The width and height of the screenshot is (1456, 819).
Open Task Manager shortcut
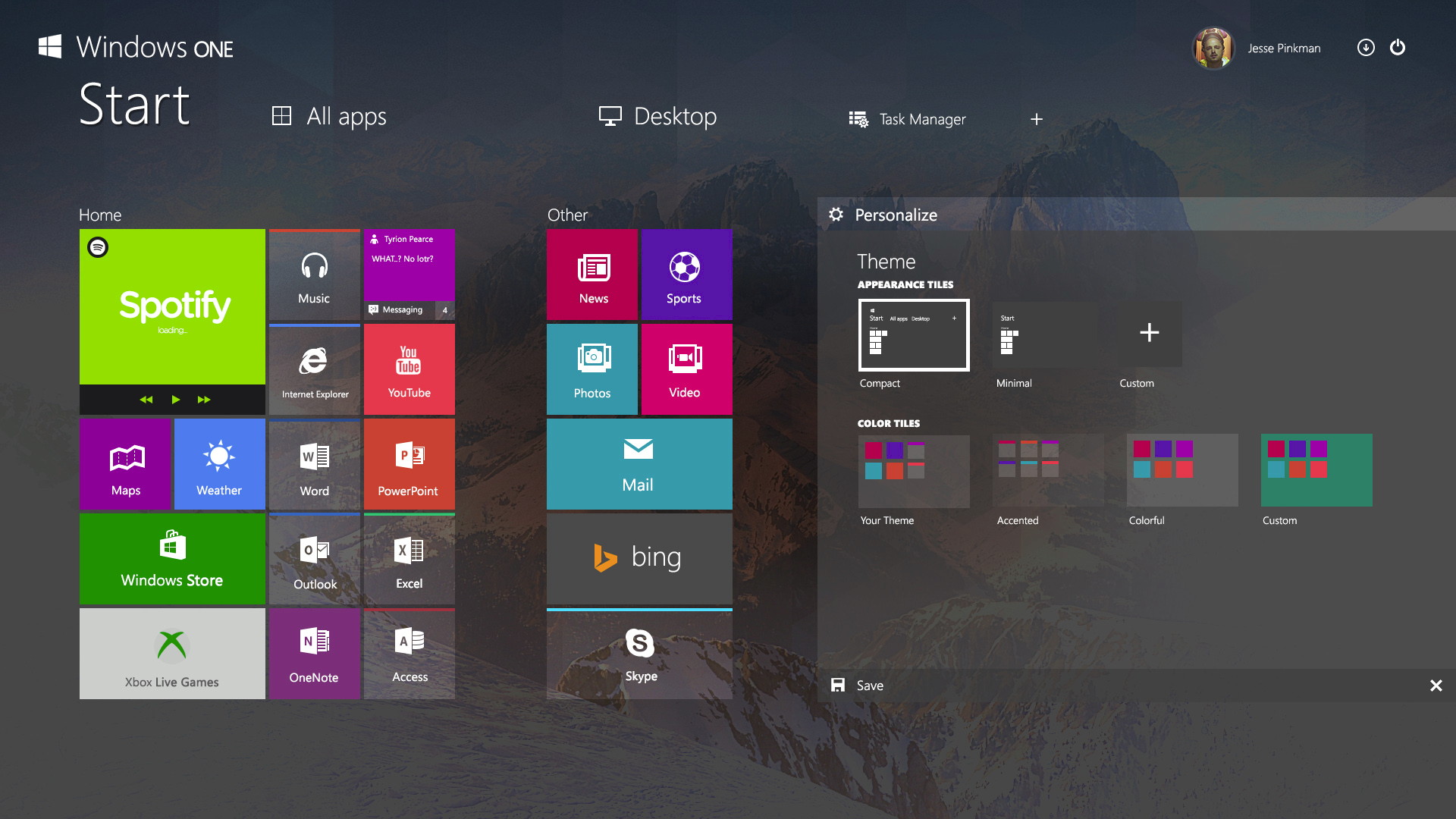pos(907,119)
